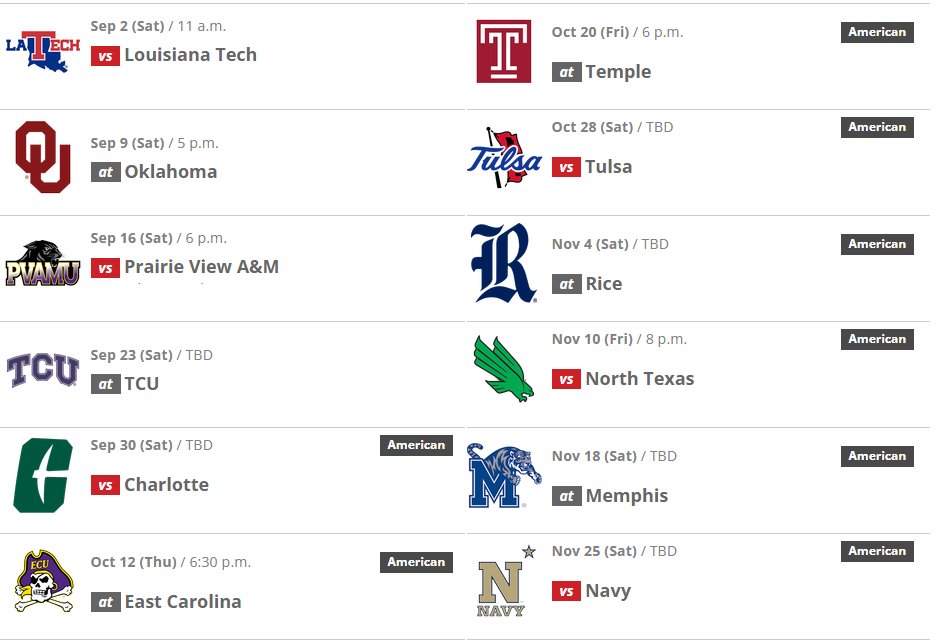Click American badge on Temple game
Screen dimensions: 946x640
pyautogui.click(x=877, y=32)
